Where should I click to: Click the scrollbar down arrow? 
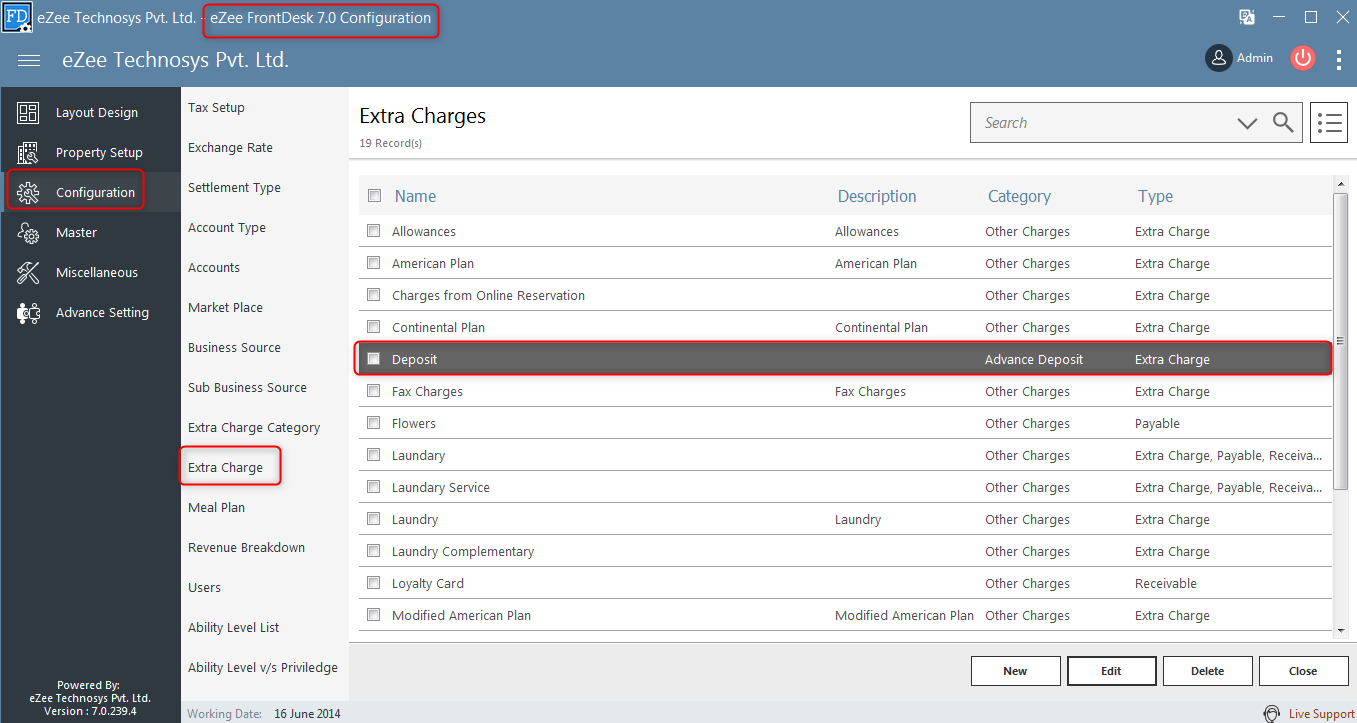pos(1341,631)
